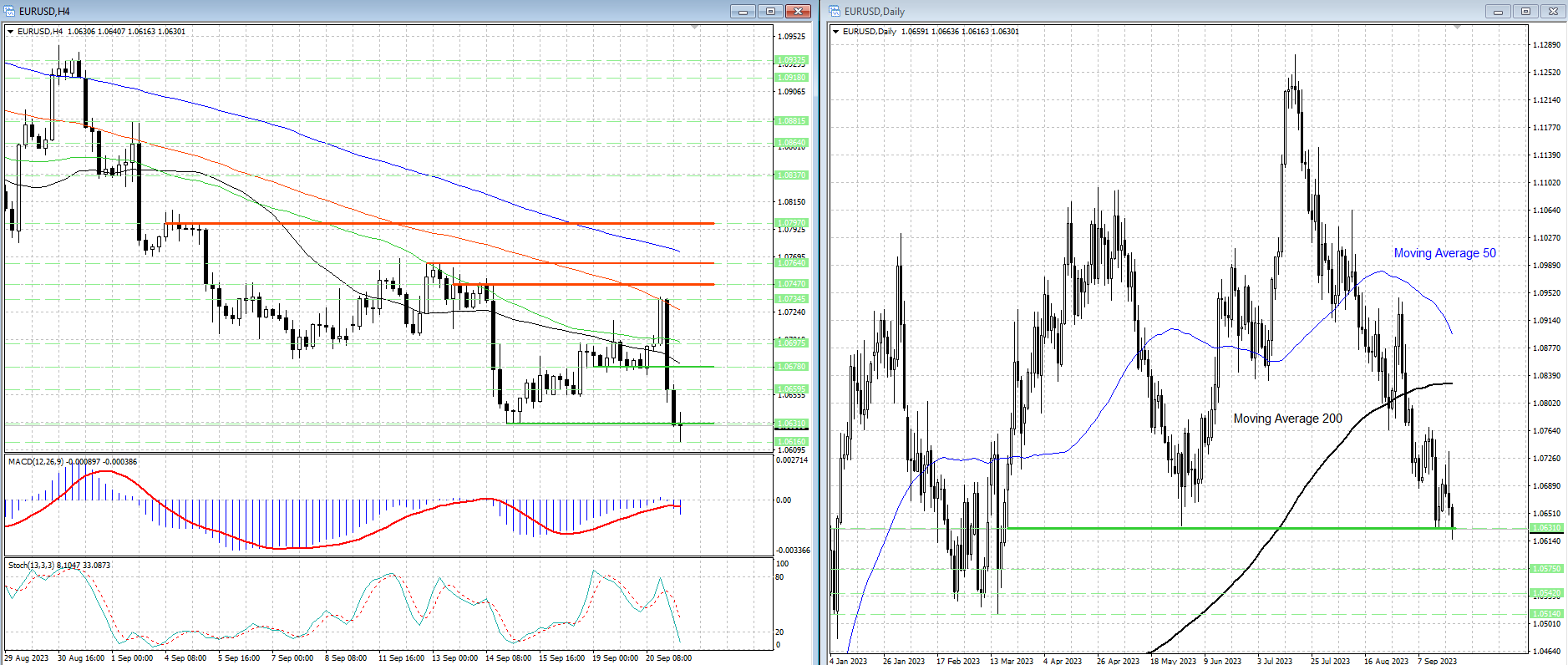The width and height of the screenshot is (1568, 665).
Task: Click the EURUSD,H4 chart window icon
Action: (10, 11)
